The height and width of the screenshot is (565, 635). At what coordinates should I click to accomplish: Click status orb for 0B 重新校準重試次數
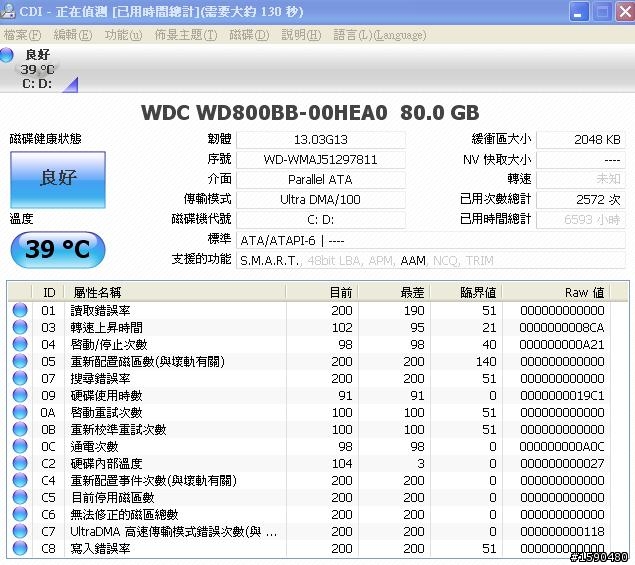tap(20, 429)
